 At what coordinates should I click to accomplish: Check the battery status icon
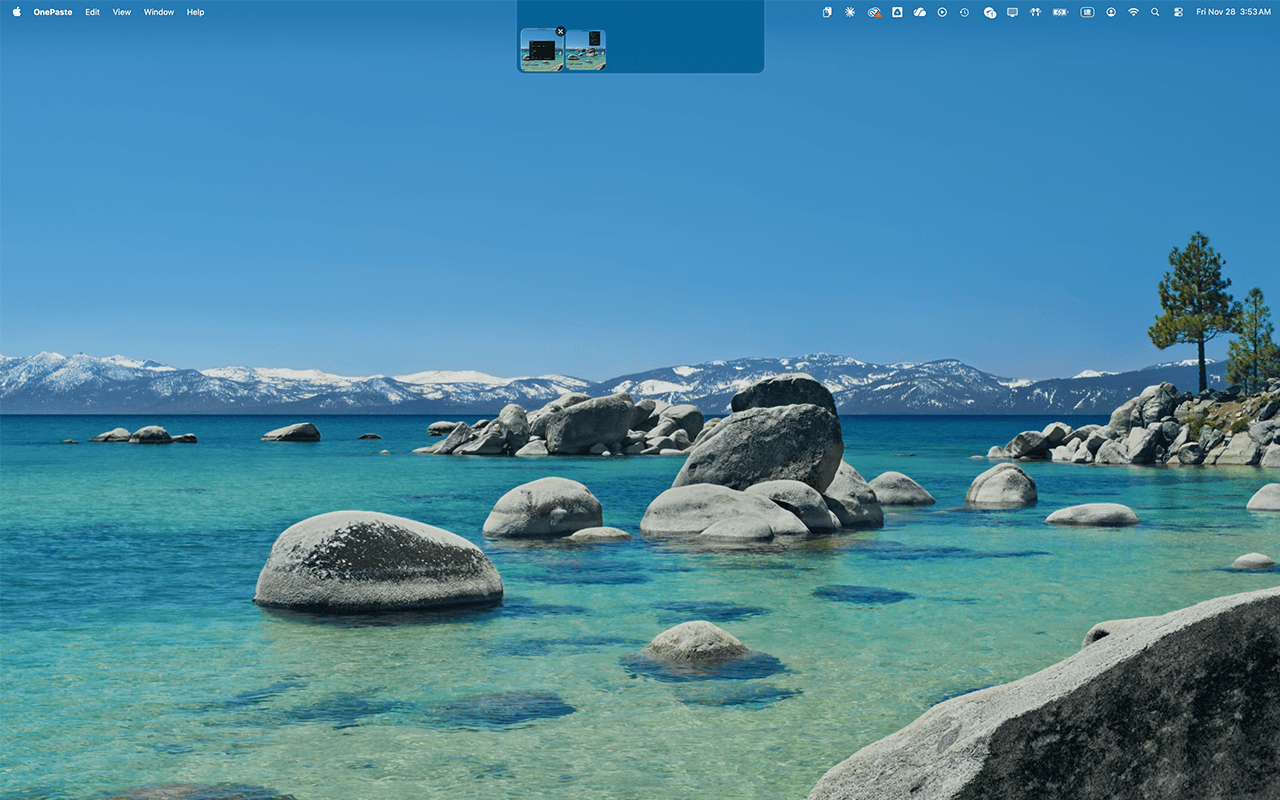coord(1059,12)
